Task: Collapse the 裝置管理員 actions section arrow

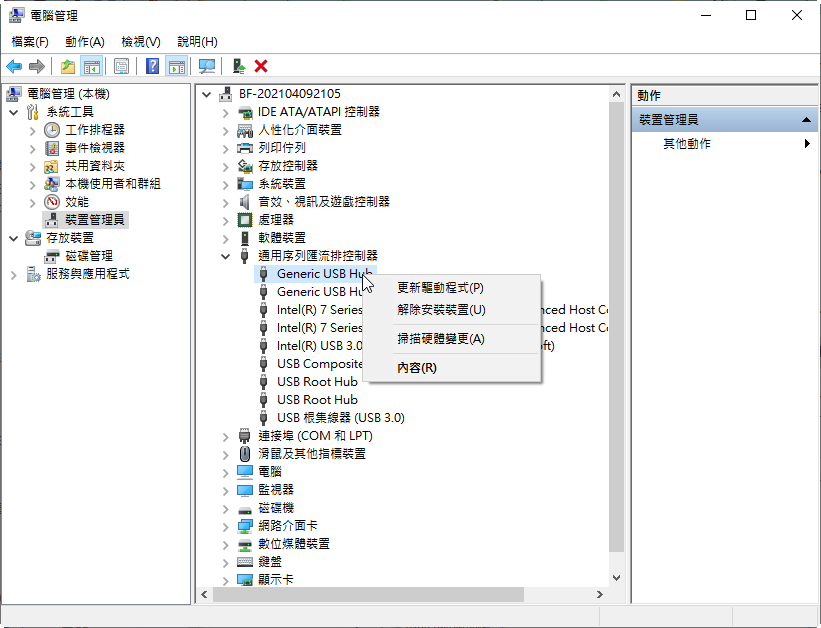Action: [x=806, y=120]
